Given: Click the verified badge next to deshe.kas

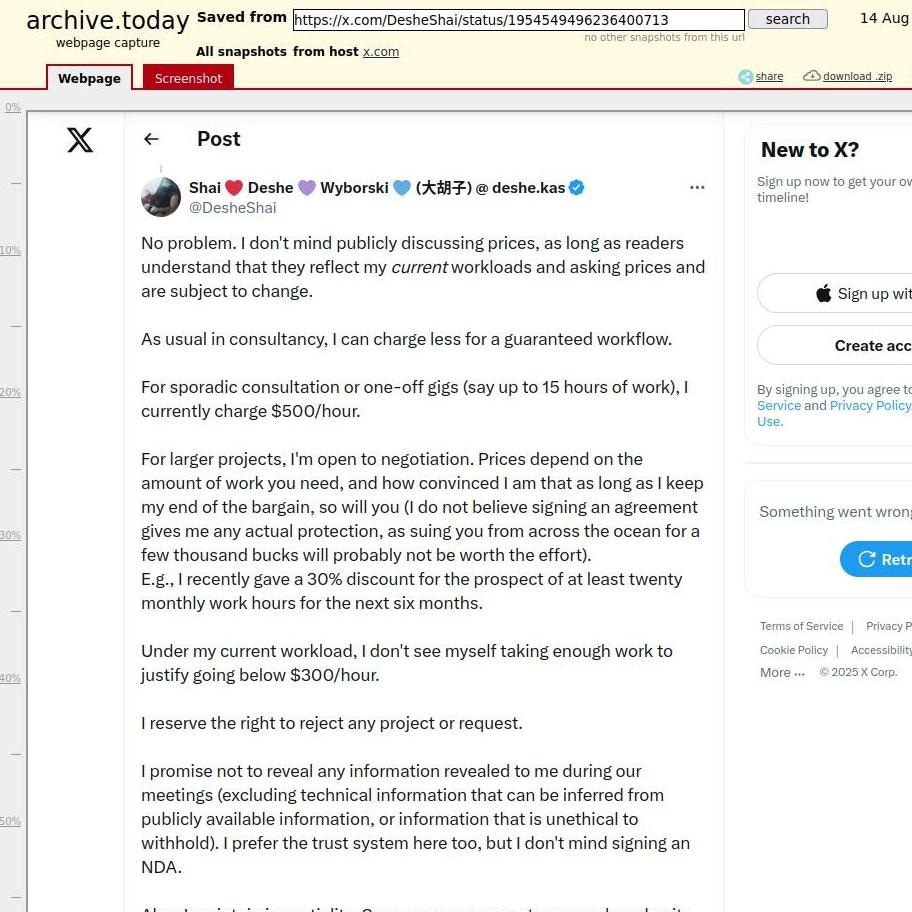Looking at the screenshot, I should pos(576,187).
